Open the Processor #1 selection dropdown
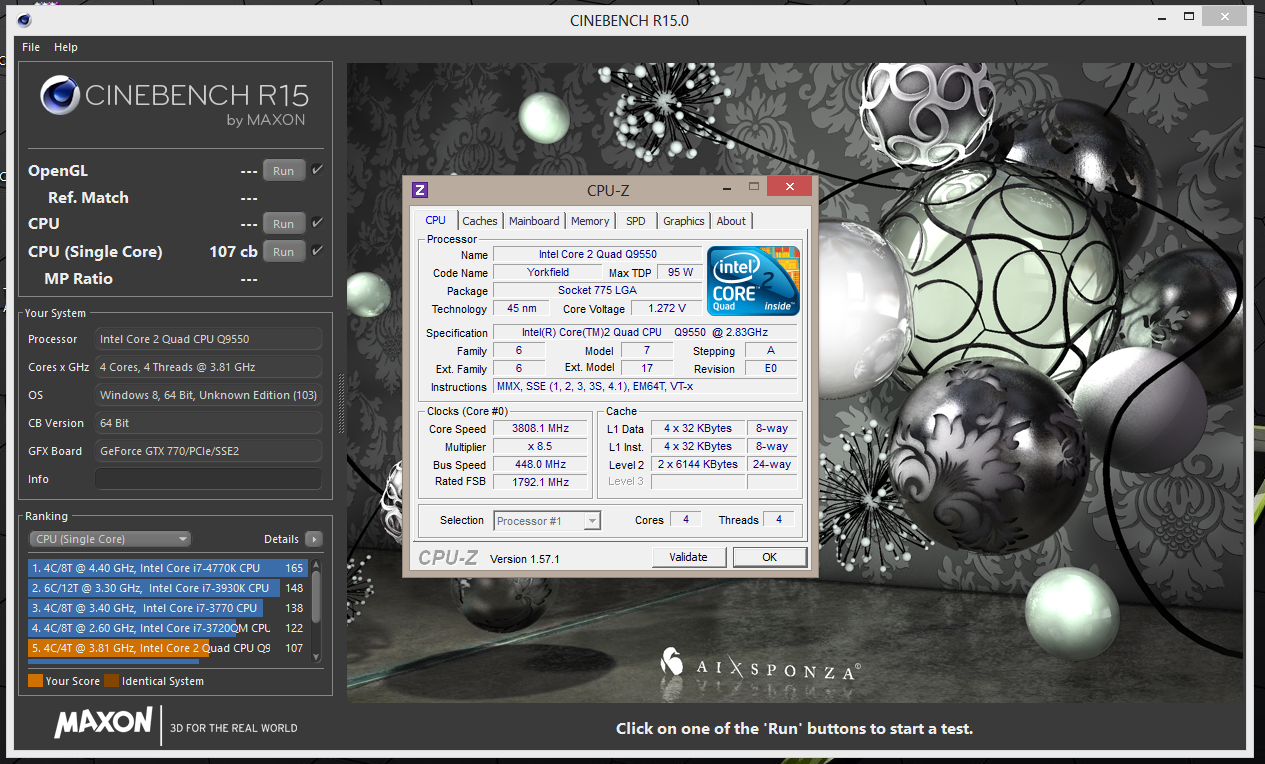 pyautogui.click(x=547, y=520)
